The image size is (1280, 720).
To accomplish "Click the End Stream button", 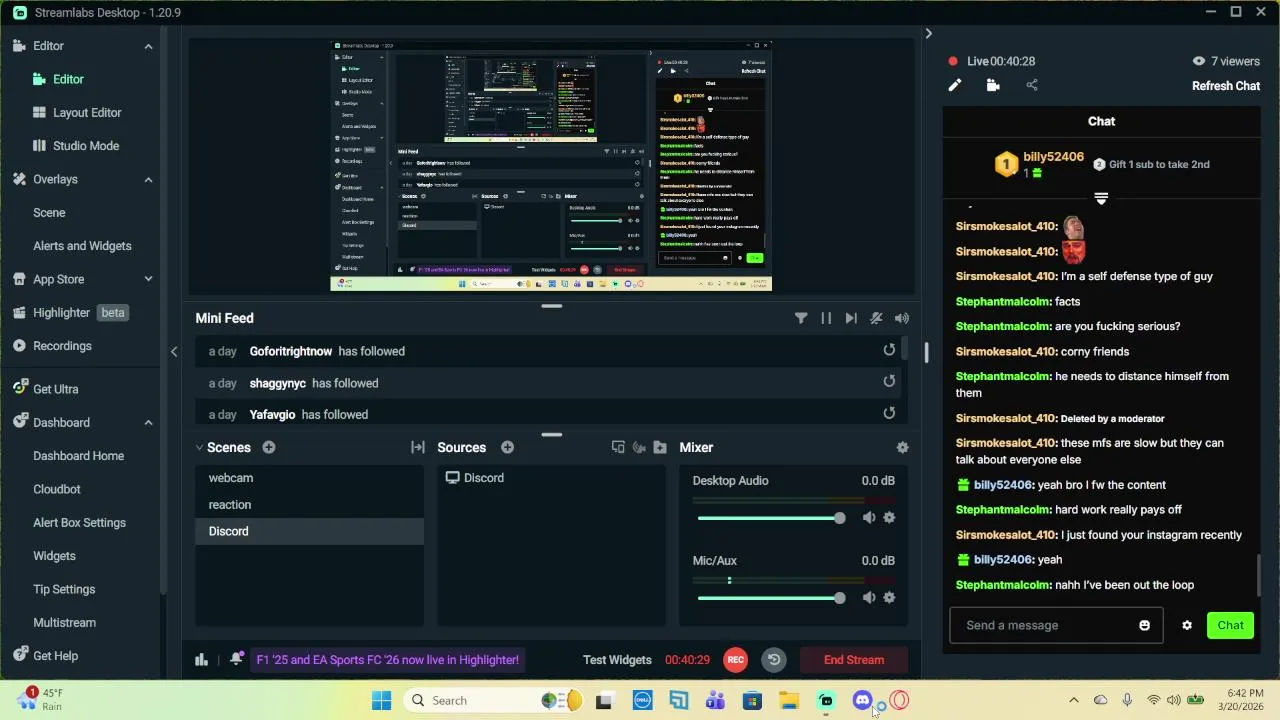I will [854, 660].
